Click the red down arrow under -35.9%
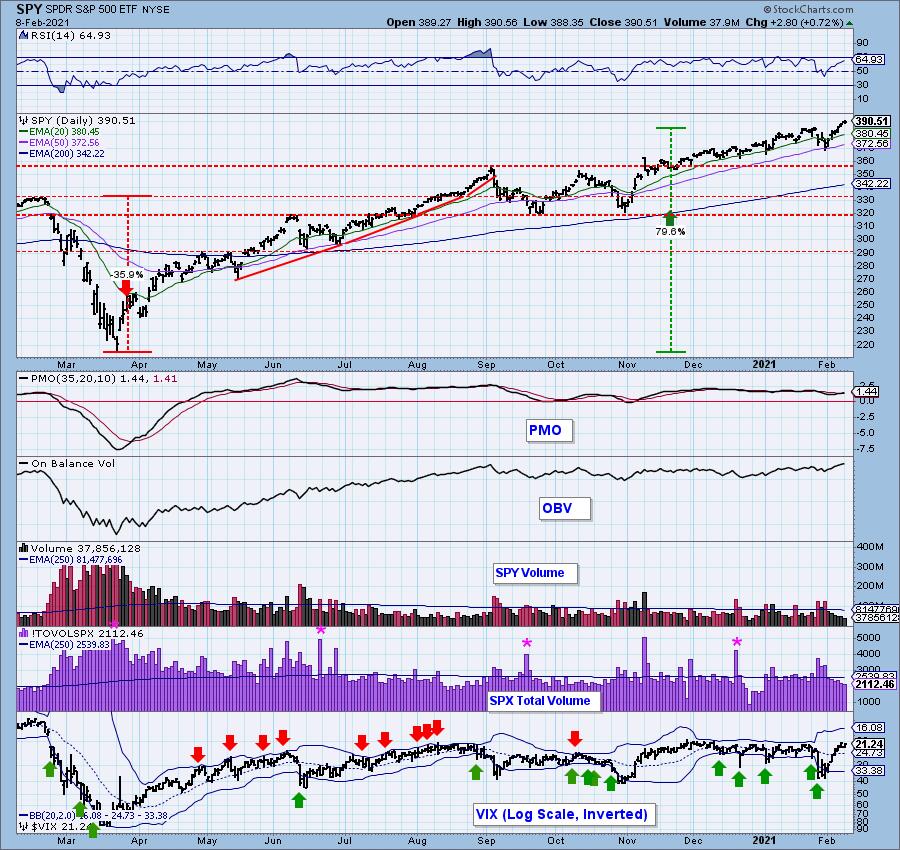This screenshot has width=900, height=850. pos(126,288)
